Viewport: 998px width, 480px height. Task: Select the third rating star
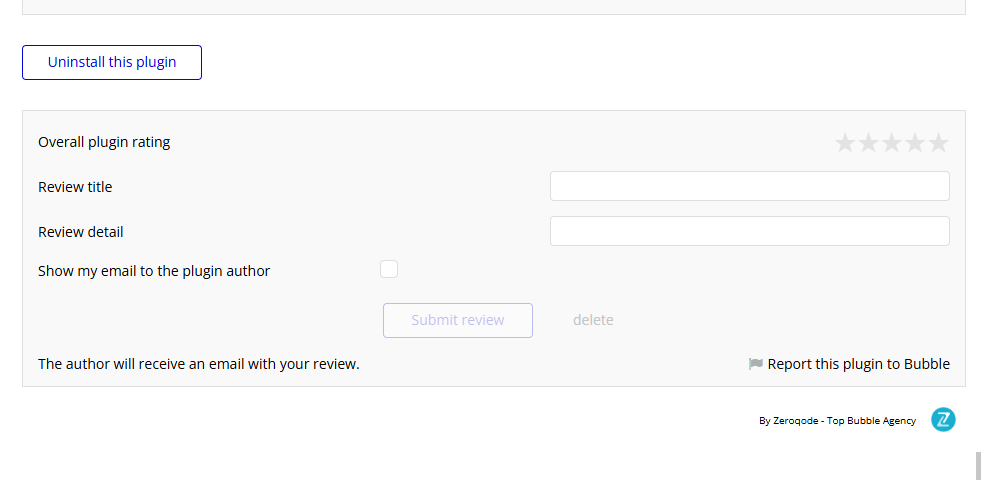point(892,143)
